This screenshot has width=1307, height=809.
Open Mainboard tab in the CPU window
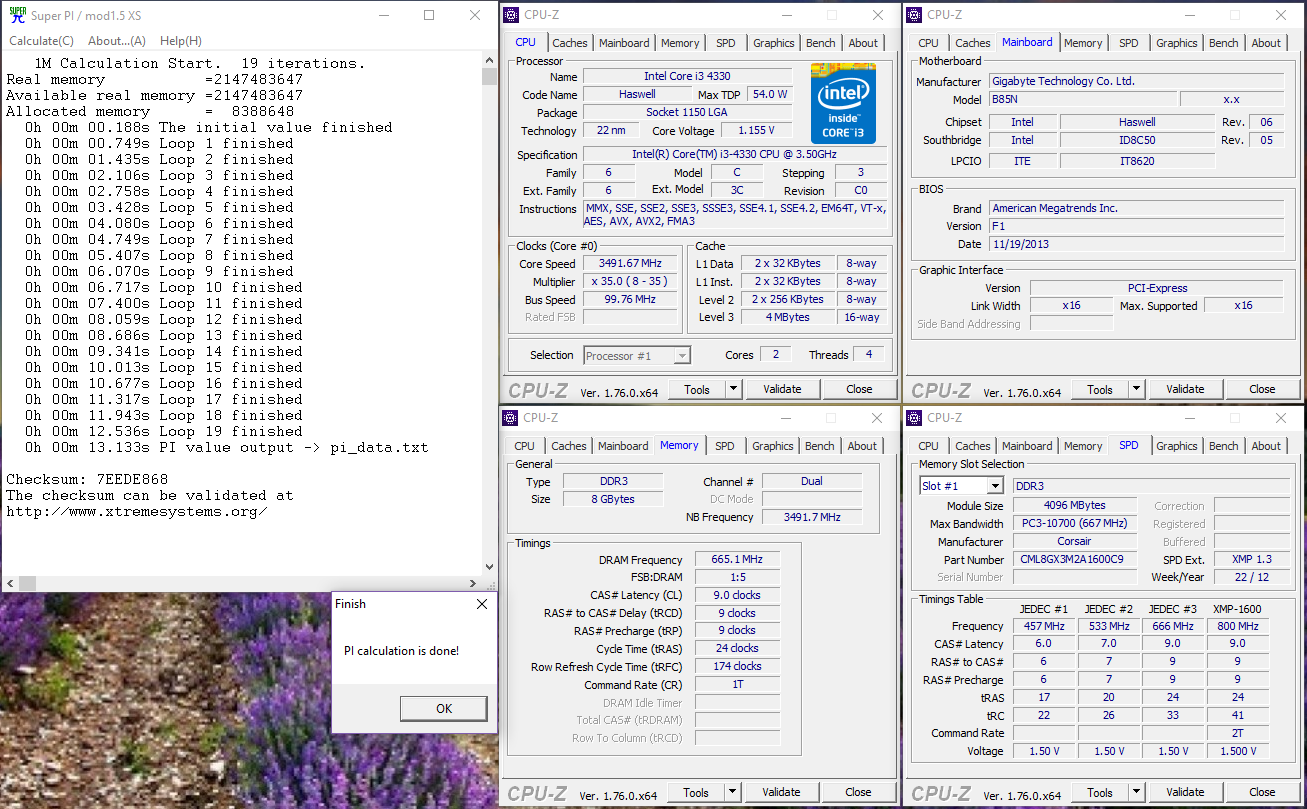(624, 43)
